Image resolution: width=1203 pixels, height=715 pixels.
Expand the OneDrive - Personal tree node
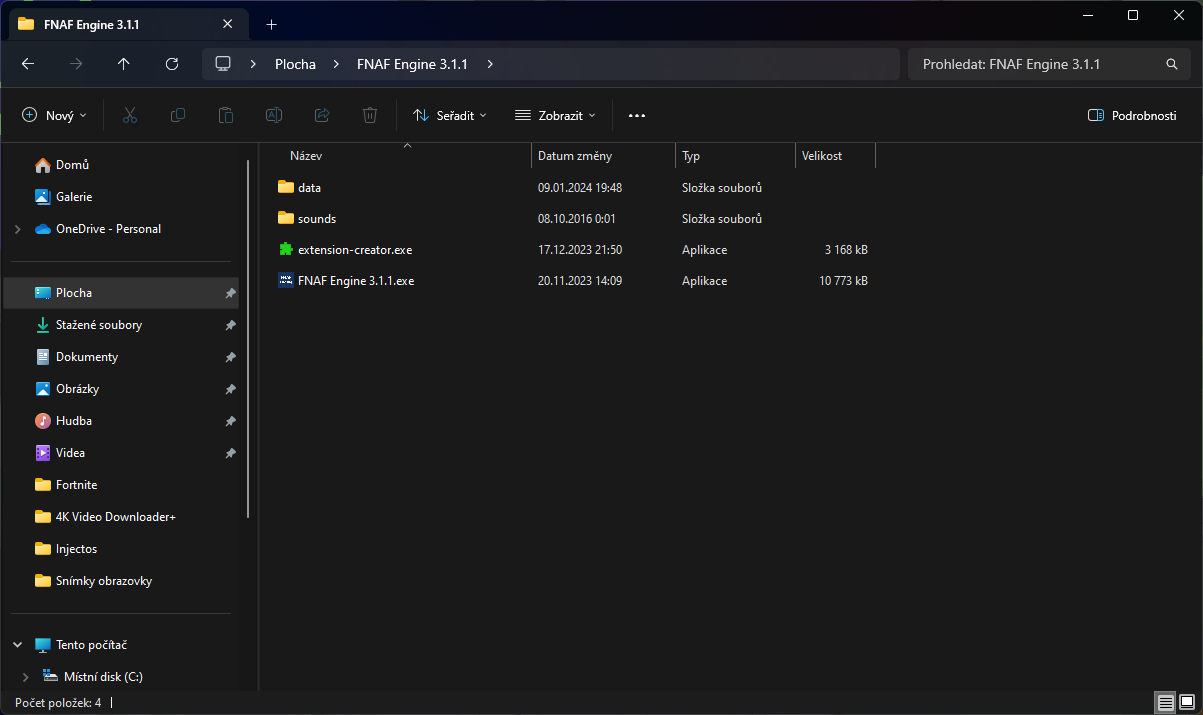pyautogui.click(x=17, y=229)
